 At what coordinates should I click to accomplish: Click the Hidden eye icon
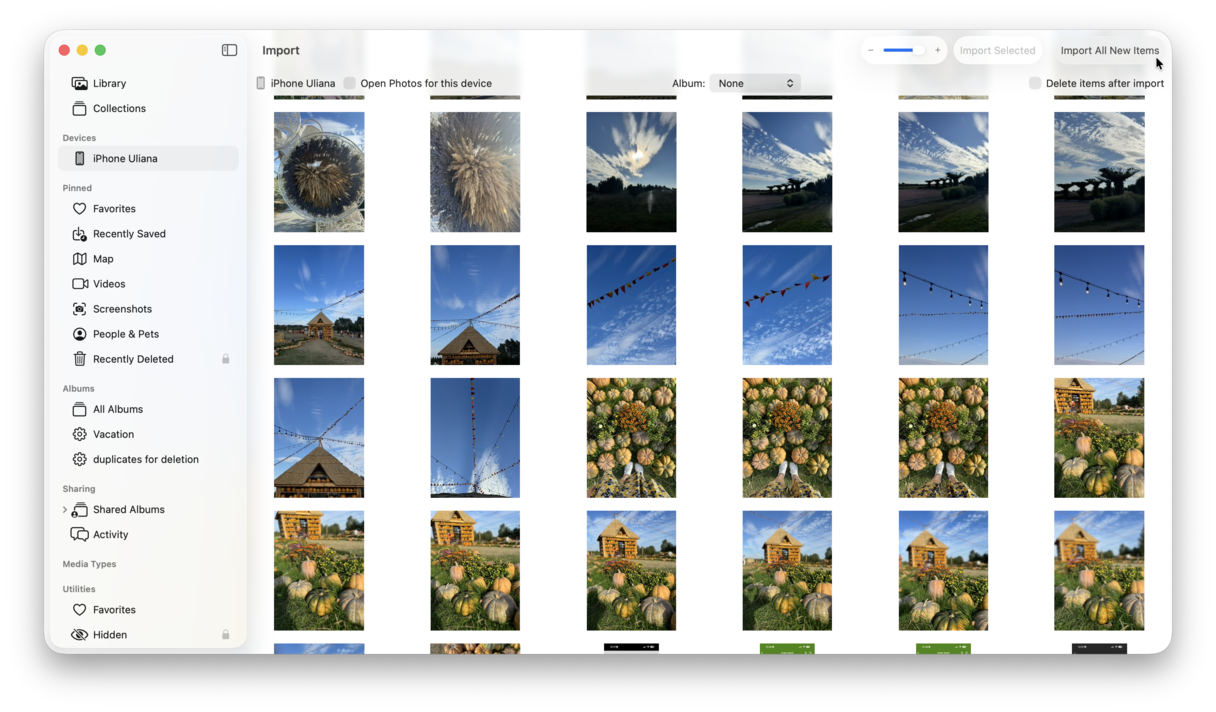(x=79, y=634)
